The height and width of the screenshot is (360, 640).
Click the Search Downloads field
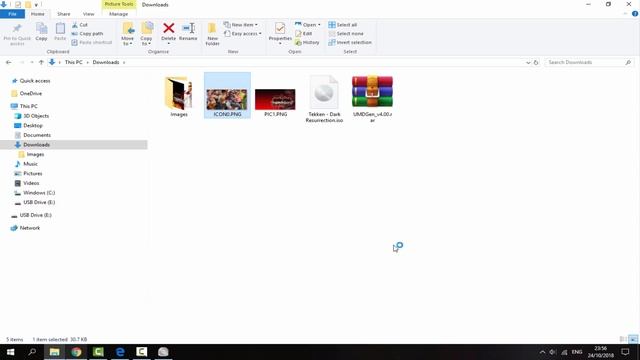[x=589, y=62]
